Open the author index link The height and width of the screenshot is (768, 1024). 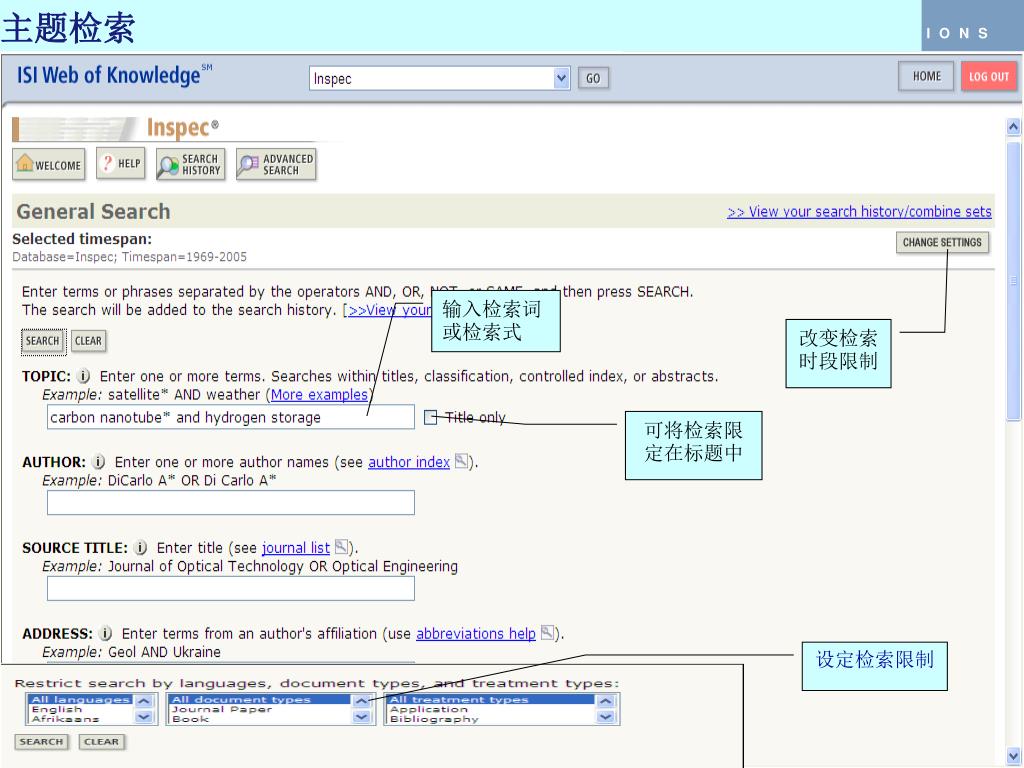point(409,462)
